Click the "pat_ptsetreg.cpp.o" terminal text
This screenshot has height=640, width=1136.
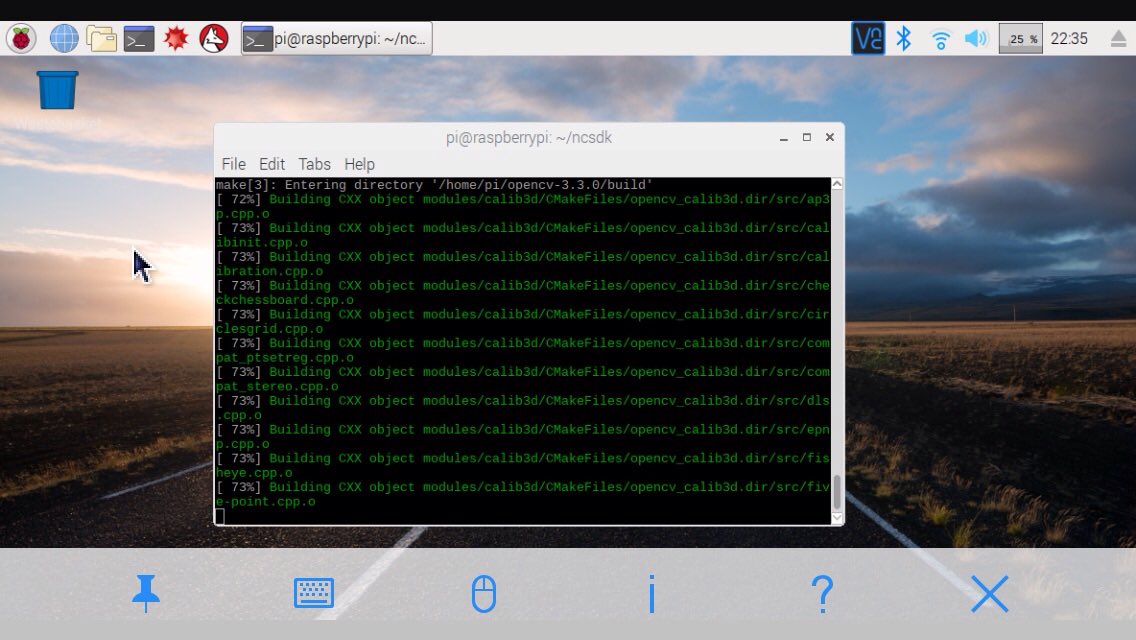[285, 357]
